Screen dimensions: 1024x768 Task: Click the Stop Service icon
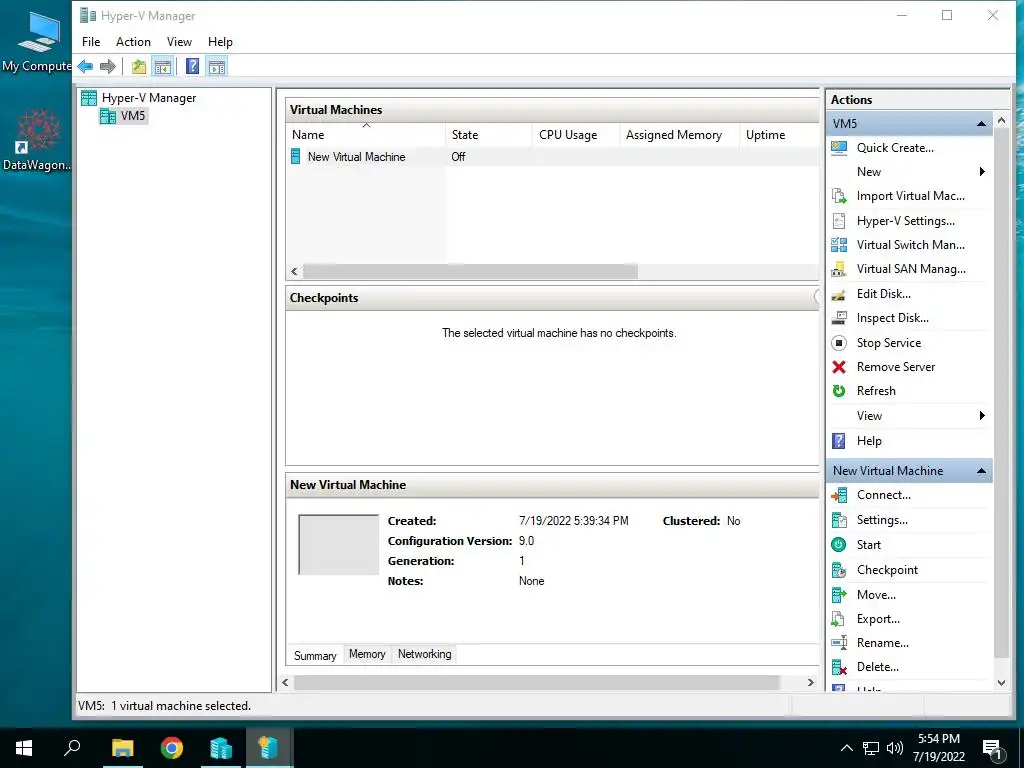point(839,343)
